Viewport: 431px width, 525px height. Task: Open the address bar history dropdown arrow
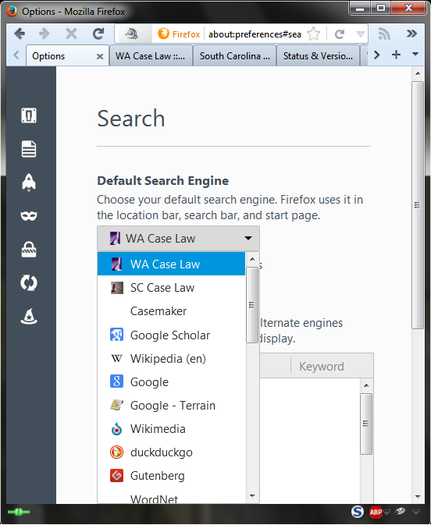[360, 34]
